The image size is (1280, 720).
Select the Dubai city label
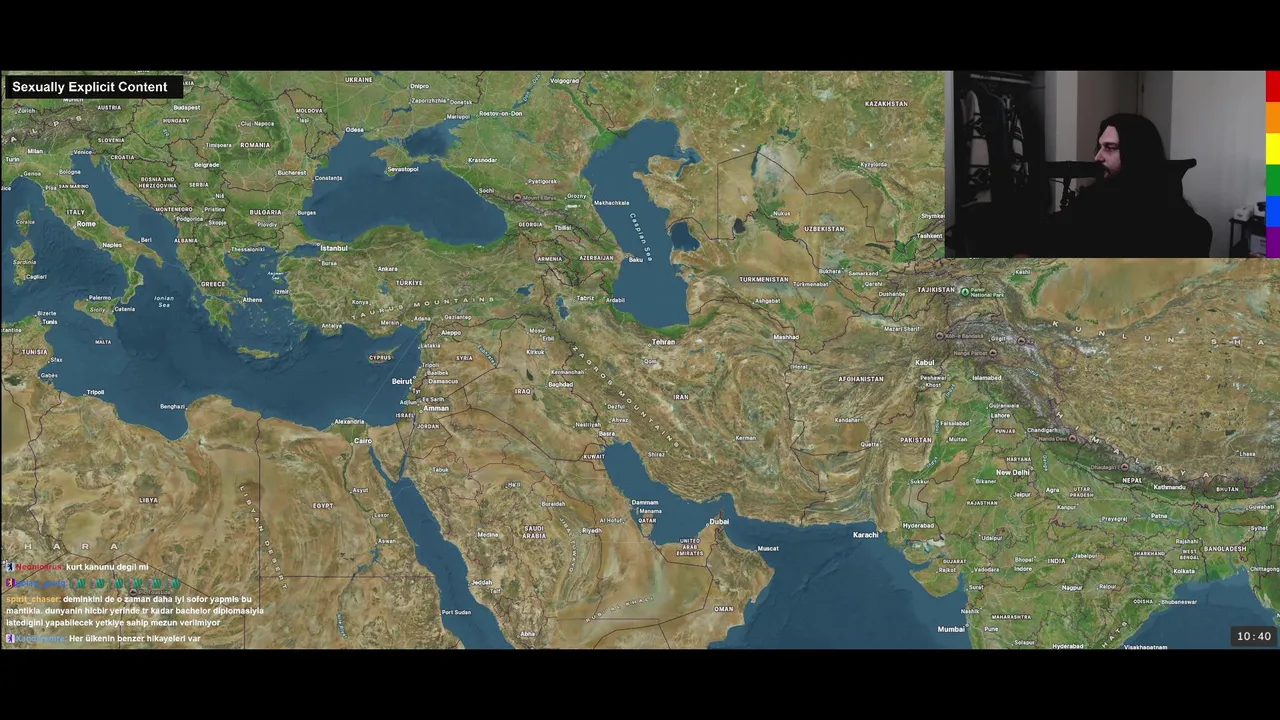pyautogui.click(x=719, y=521)
